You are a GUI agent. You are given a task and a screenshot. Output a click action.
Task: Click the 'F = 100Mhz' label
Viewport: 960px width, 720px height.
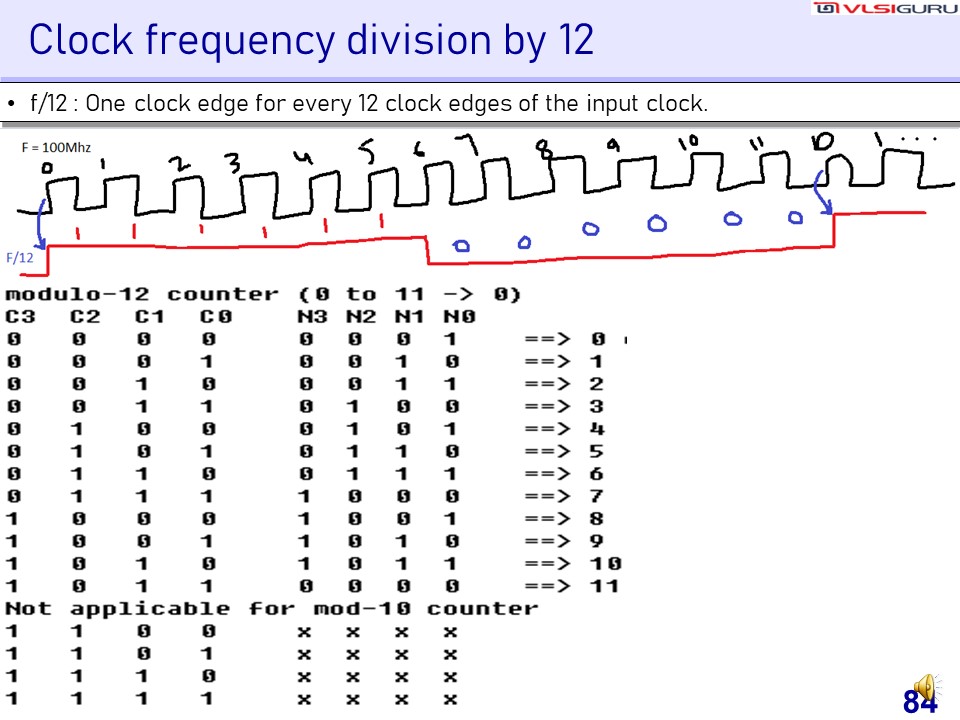(56, 147)
